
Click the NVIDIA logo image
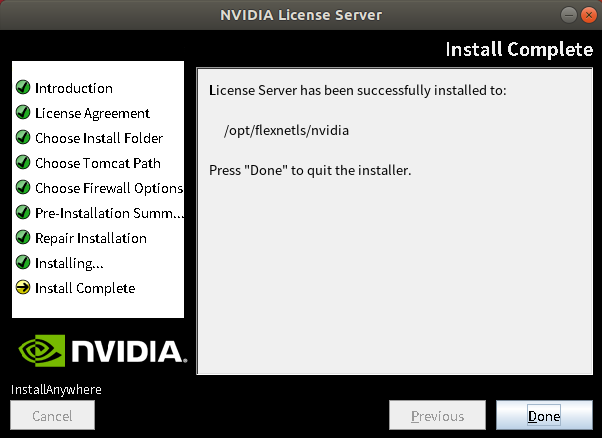tap(102, 350)
